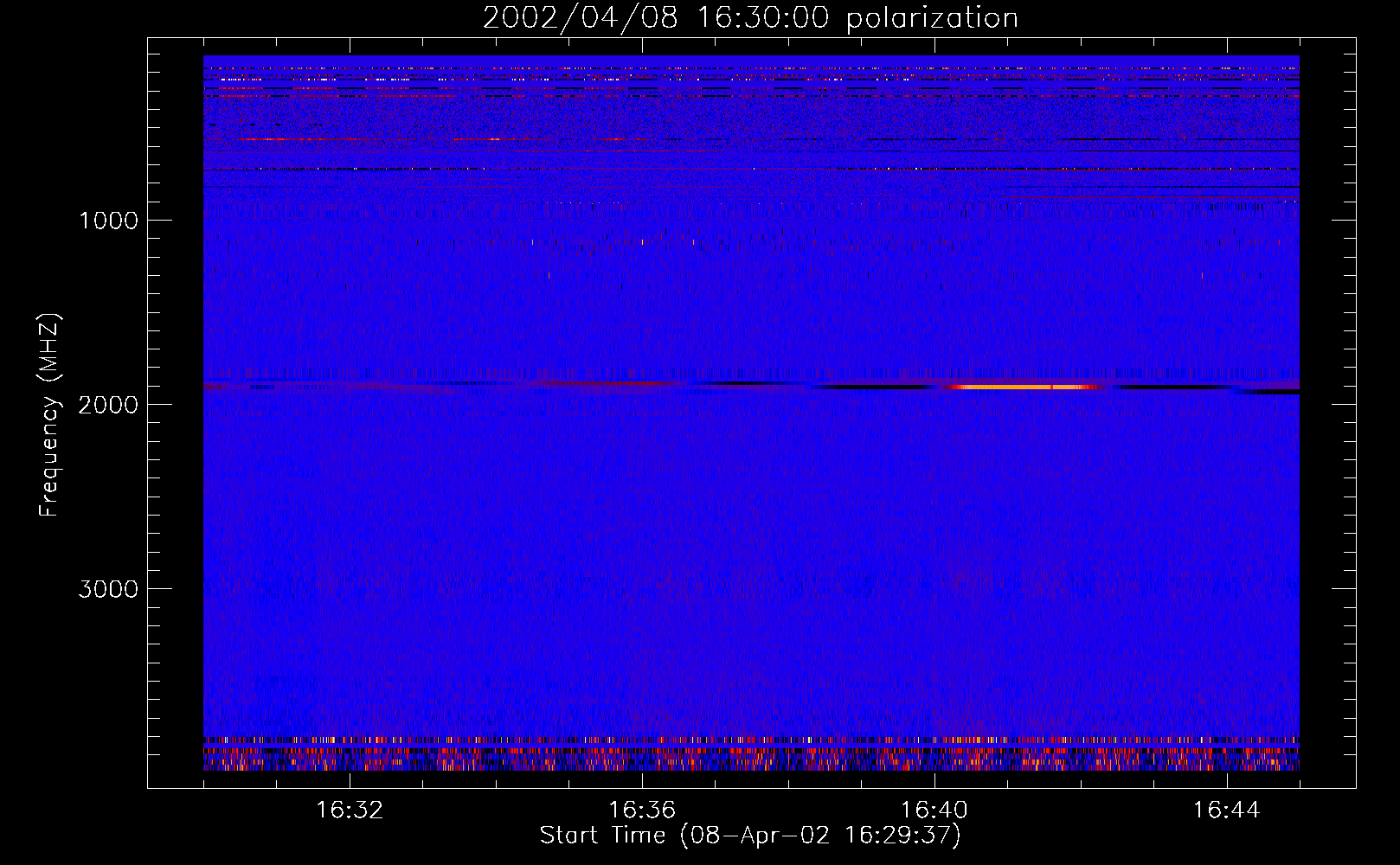This screenshot has height=865, width=1400.
Task: Click the plot title "2002/04/08 16:30:00 polarization"
Action: point(750,17)
